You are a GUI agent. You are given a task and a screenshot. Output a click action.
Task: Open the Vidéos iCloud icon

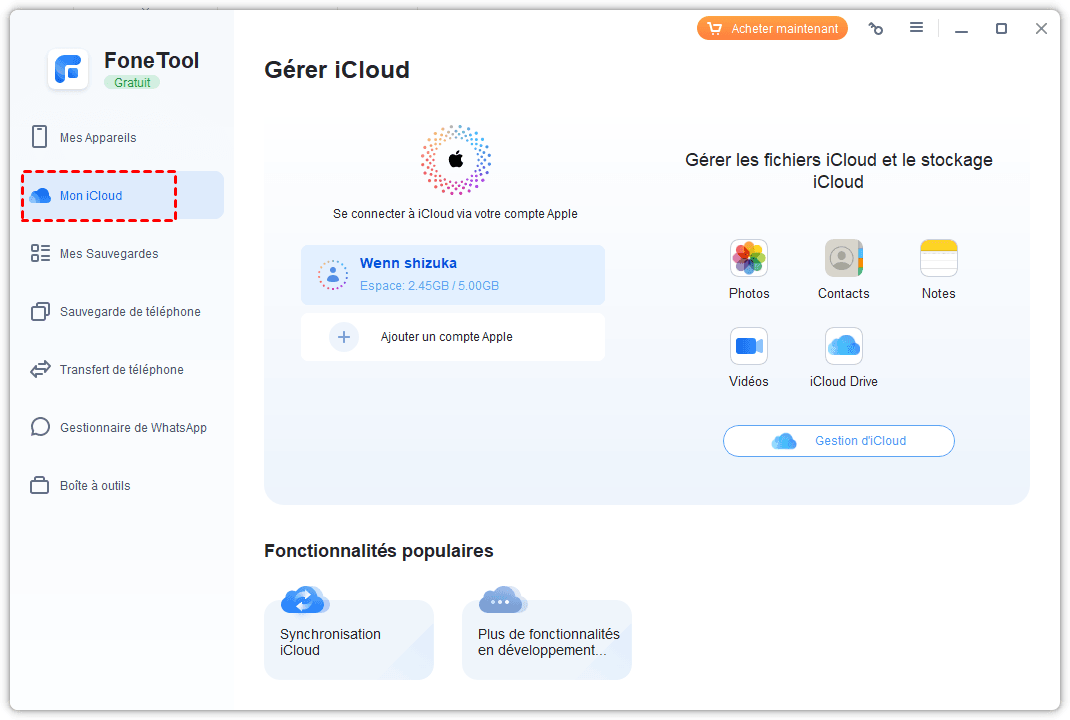[x=748, y=347]
